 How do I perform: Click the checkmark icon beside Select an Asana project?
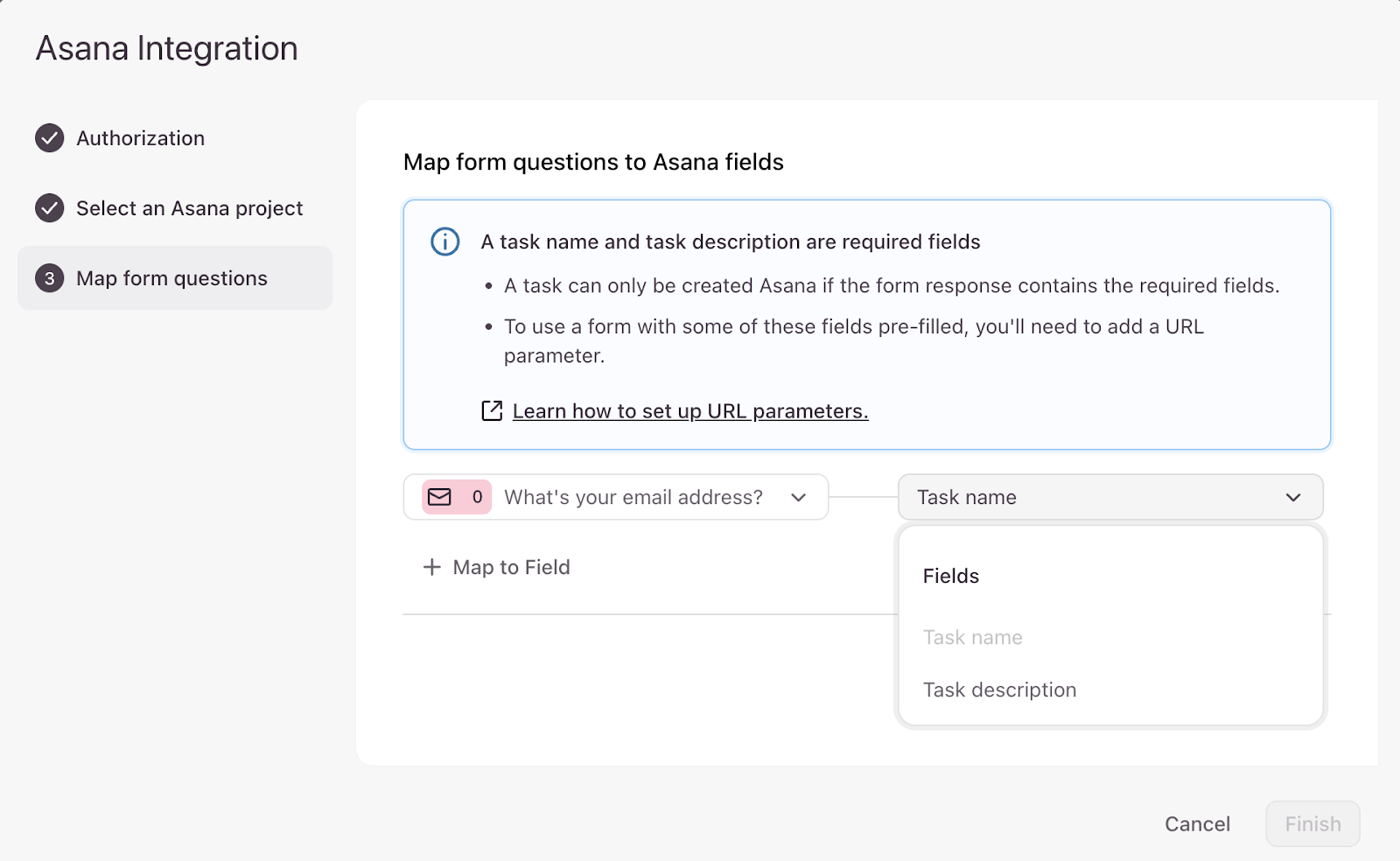click(x=50, y=208)
